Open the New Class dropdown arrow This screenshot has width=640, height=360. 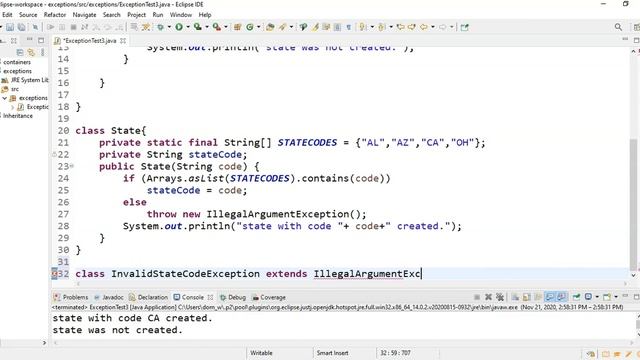tap(258, 27)
